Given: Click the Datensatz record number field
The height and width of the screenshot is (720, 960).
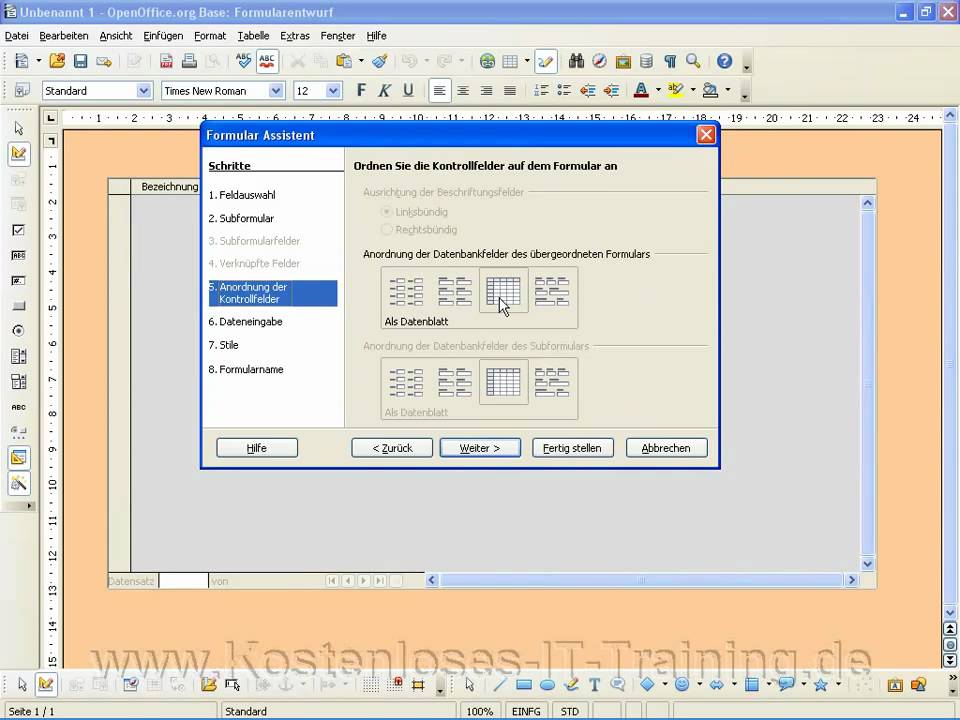Looking at the screenshot, I should 183,581.
